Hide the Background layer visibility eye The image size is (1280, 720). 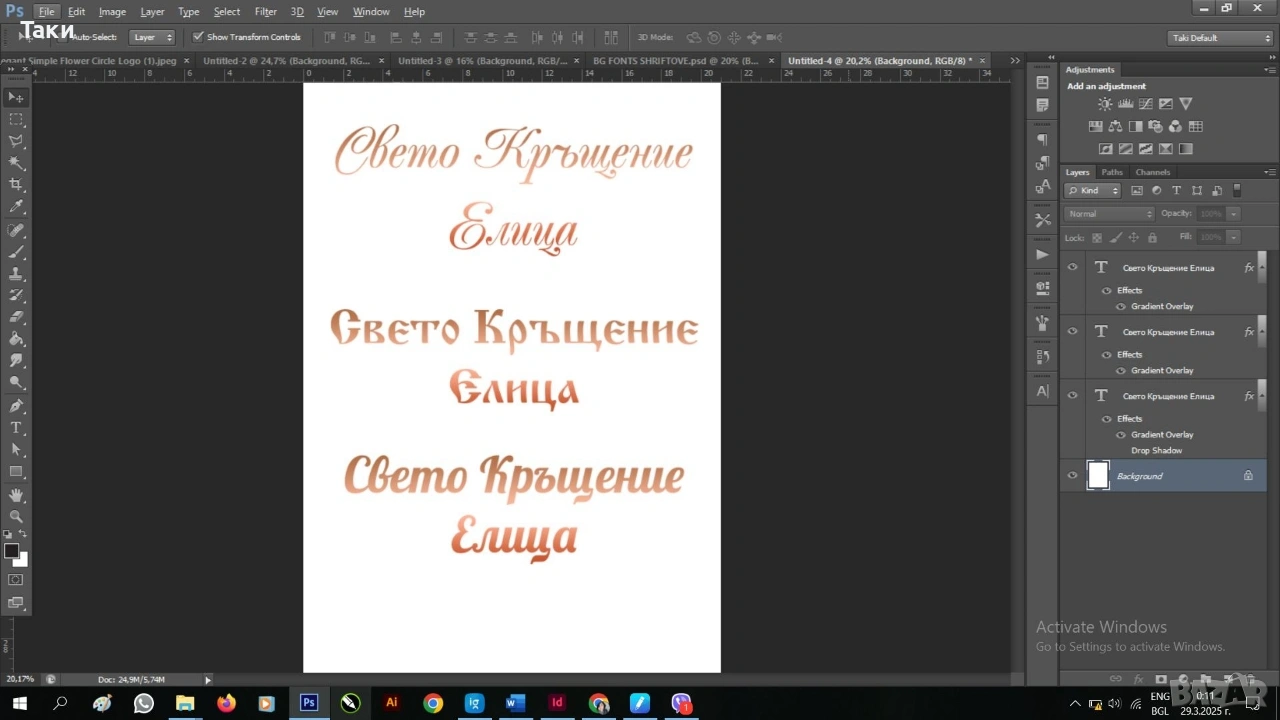tap(1072, 476)
